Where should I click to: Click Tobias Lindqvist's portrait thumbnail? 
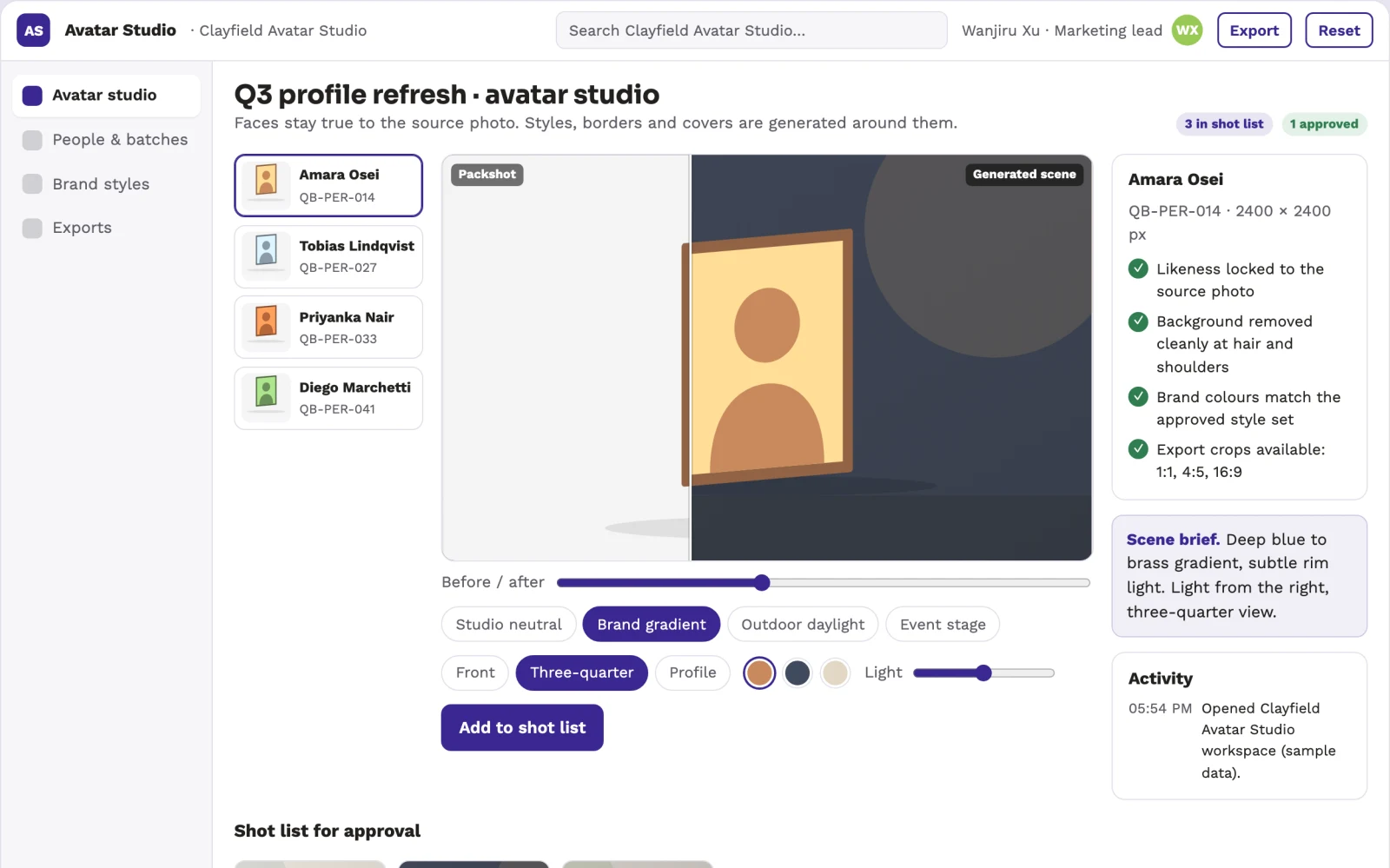(267, 256)
